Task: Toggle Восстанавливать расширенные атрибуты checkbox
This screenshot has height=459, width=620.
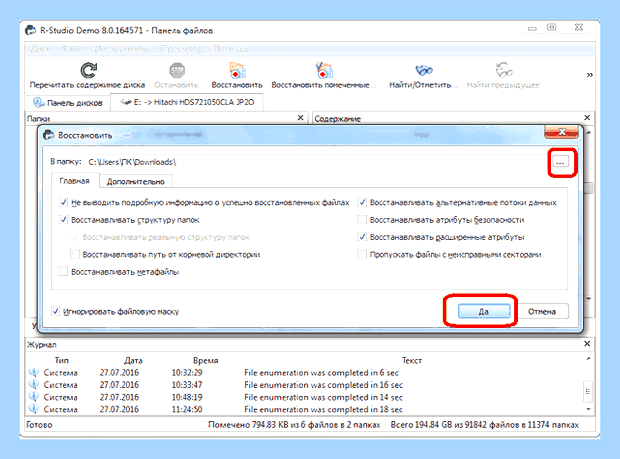Action: pos(362,237)
